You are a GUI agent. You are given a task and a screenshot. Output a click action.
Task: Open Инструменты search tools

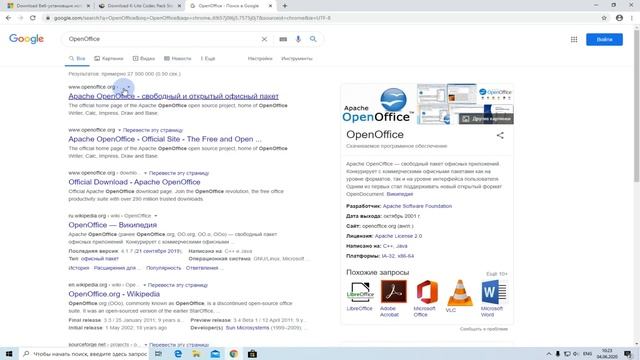(x=297, y=59)
